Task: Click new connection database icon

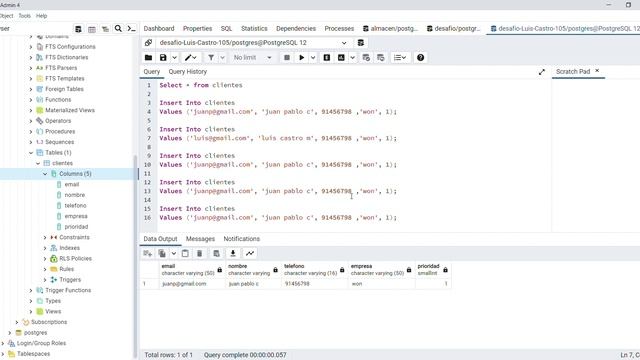Action: coord(361,42)
